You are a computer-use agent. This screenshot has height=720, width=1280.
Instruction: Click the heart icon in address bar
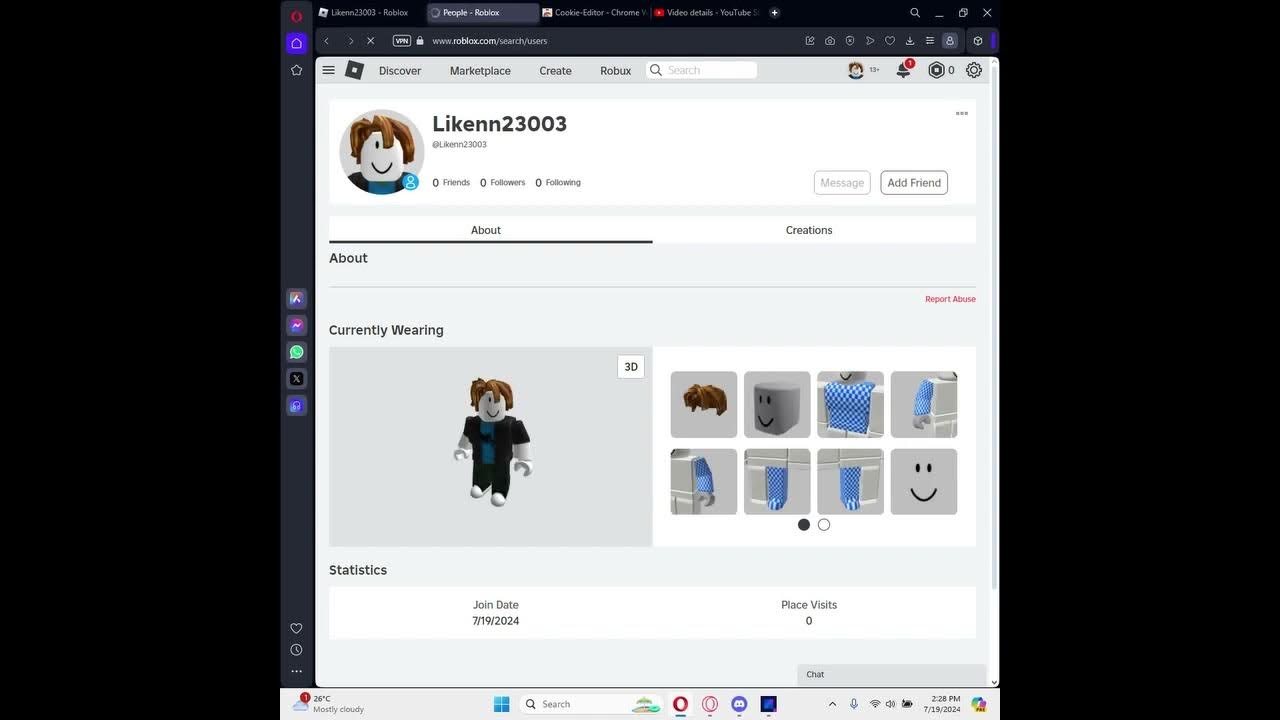click(x=890, y=41)
